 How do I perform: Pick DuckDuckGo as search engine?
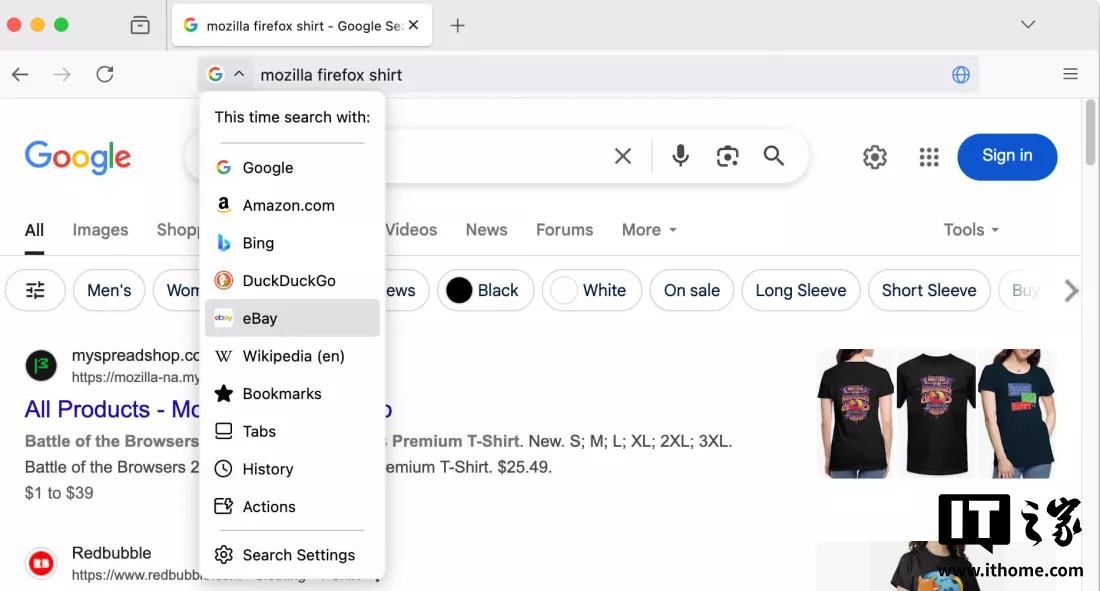point(293,281)
